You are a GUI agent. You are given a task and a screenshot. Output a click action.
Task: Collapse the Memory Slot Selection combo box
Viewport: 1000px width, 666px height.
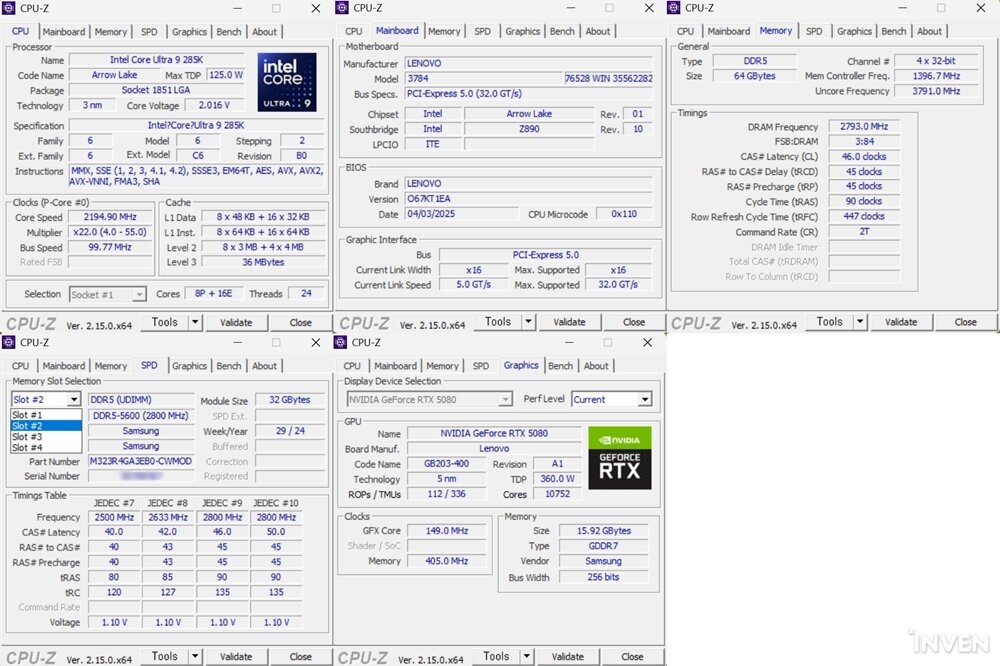74,399
